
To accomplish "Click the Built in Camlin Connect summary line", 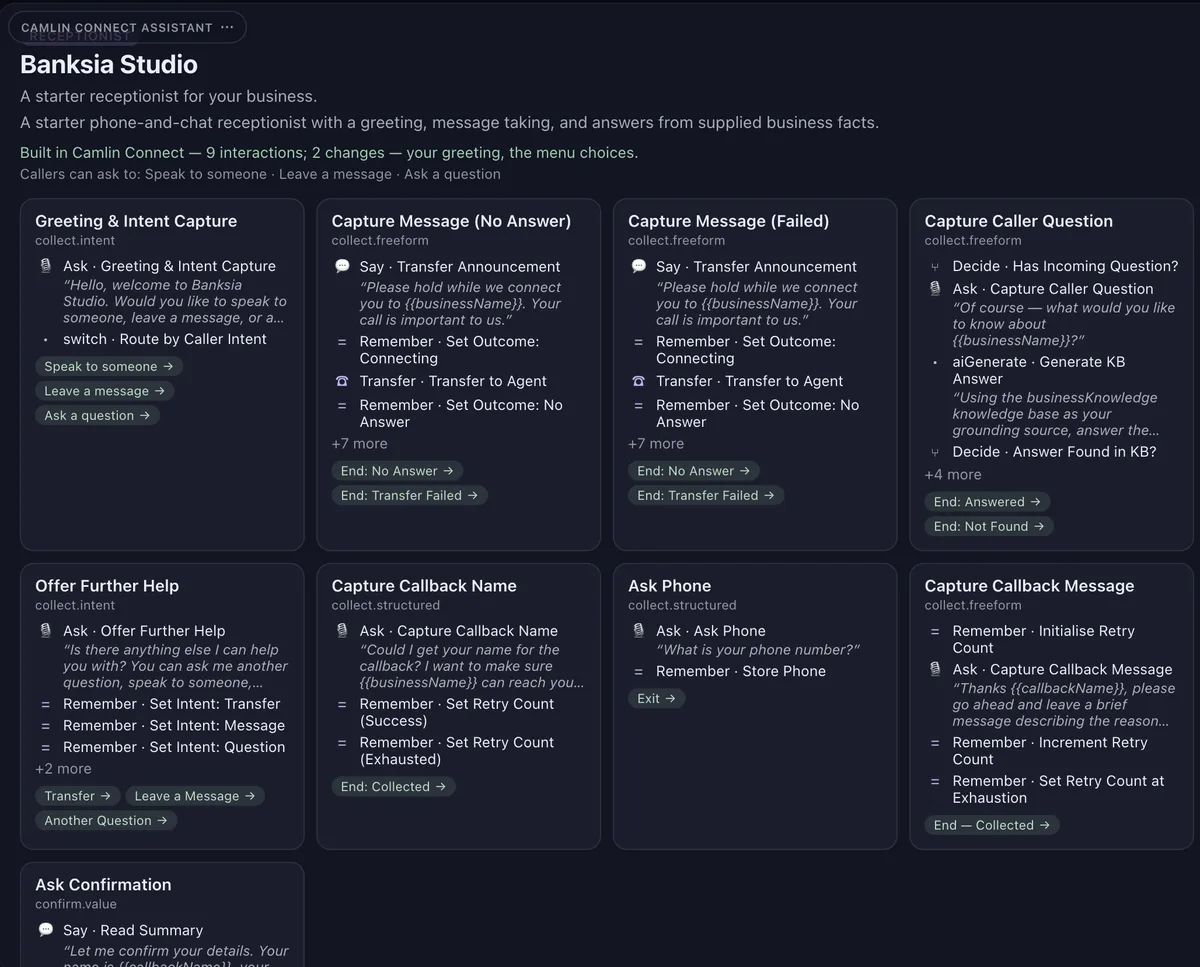I will [x=329, y=153].
